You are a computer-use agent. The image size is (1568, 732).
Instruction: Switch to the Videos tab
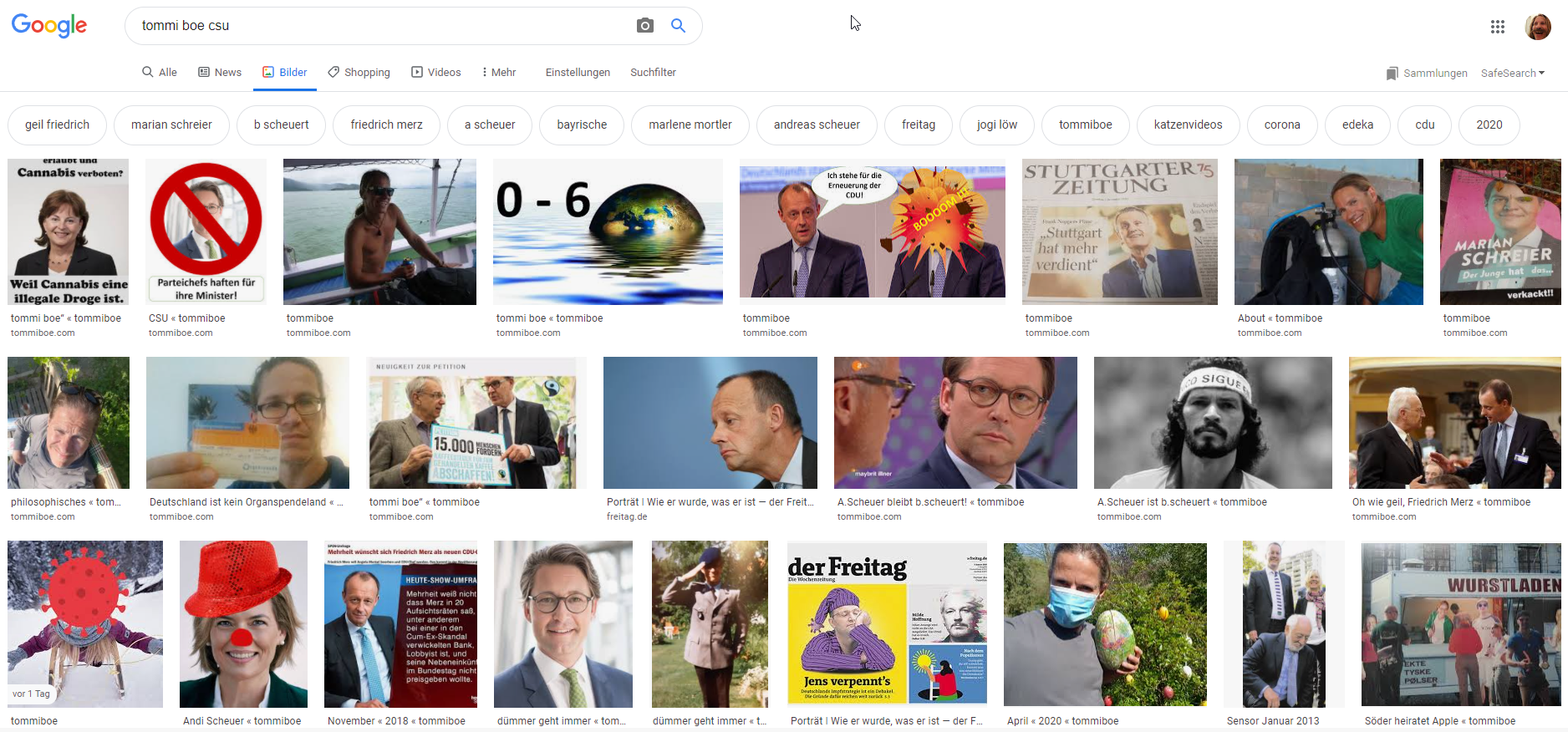435,73
